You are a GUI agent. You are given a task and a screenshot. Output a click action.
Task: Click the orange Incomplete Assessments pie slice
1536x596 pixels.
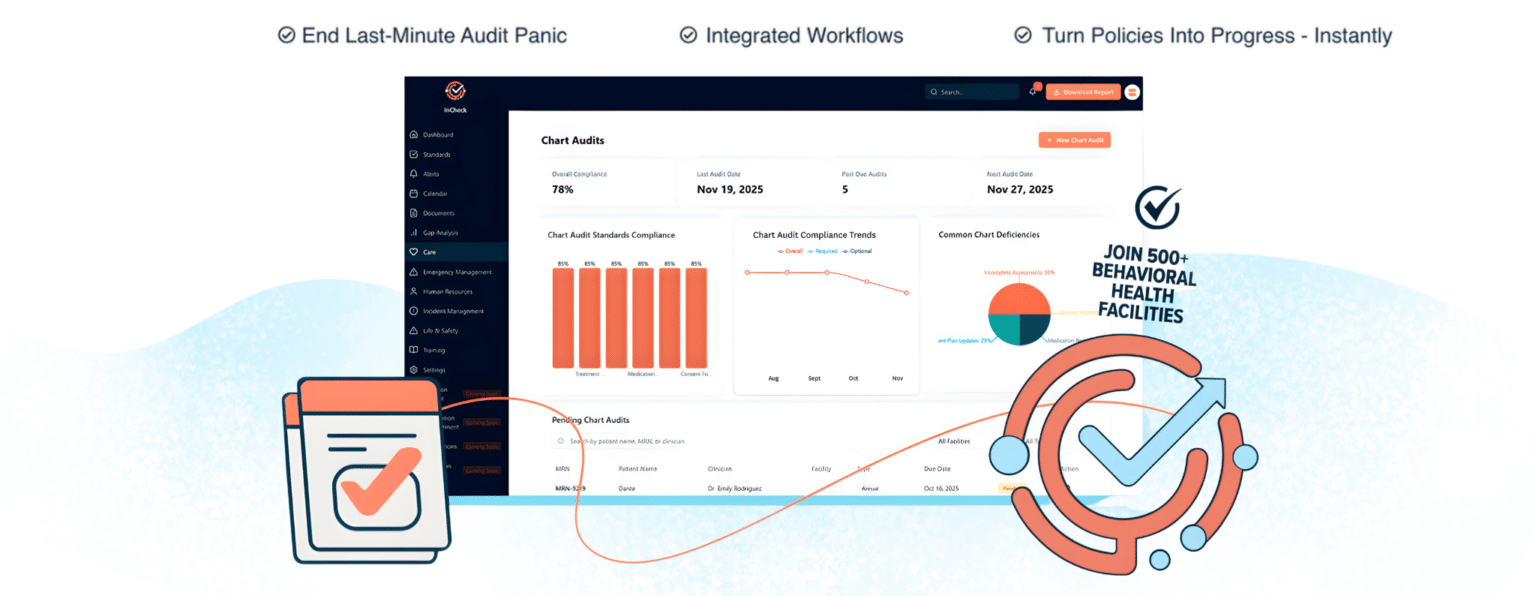[x=1018, y=299]
